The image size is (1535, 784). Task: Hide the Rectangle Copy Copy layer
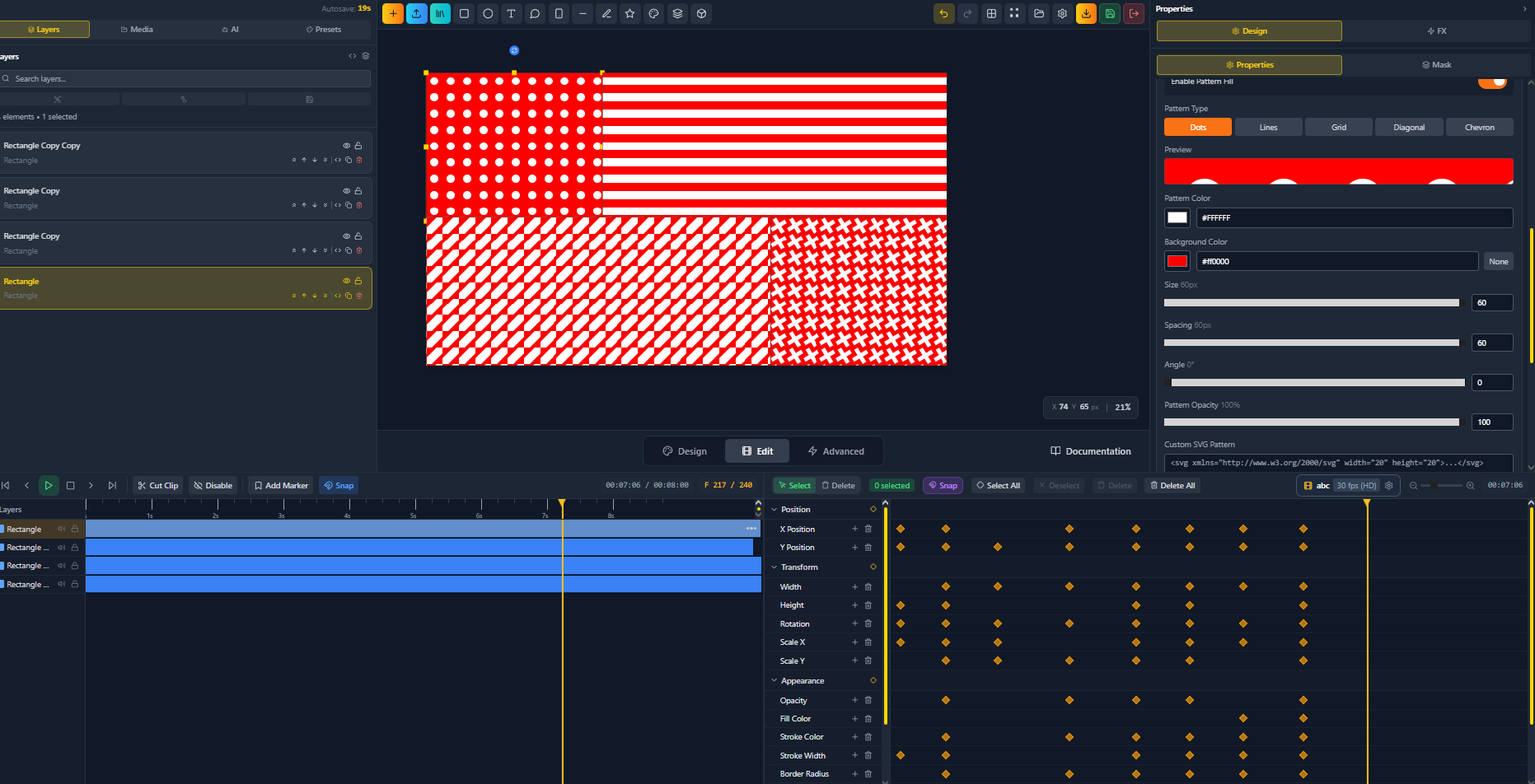(x=346, y=145)
